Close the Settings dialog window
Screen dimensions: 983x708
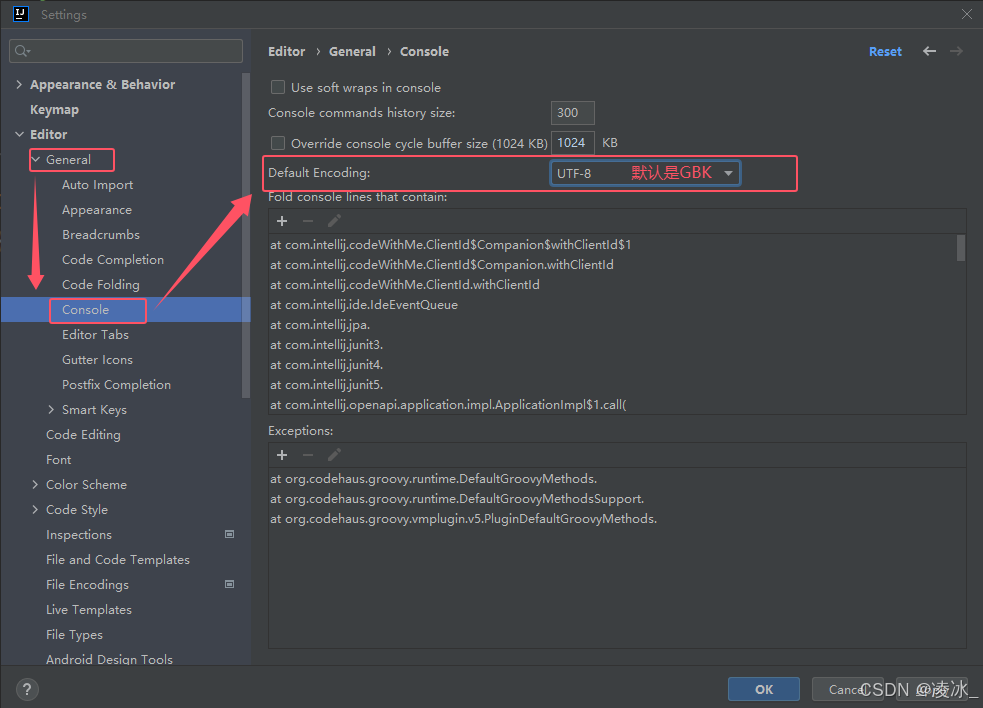click(x=967, y=14)
